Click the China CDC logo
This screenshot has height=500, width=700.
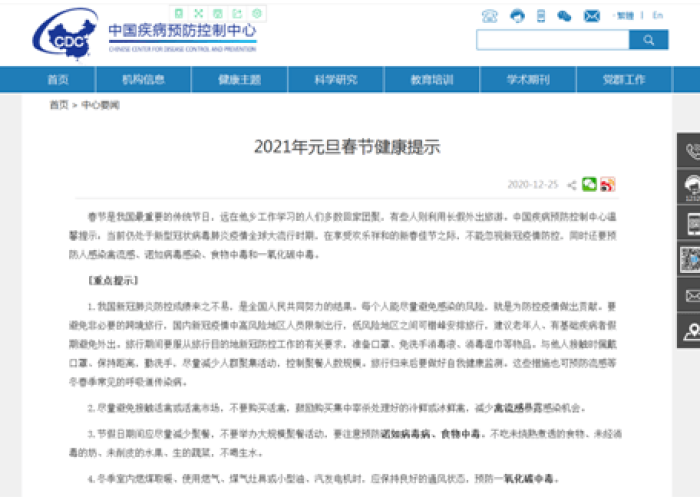pyautogui.click(x=66, y=34)
